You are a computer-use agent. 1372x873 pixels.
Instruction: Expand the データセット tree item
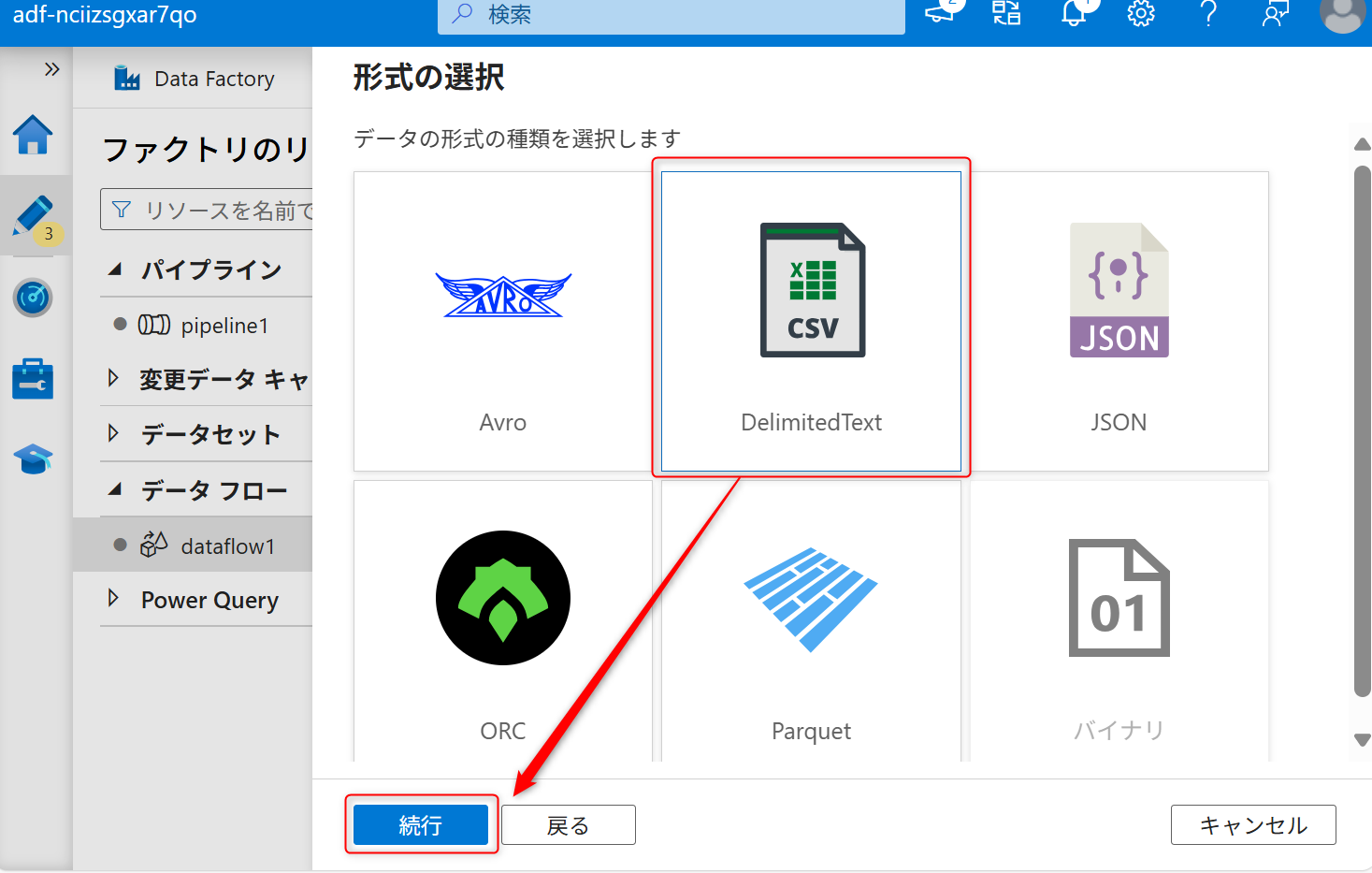pos(112,433)
